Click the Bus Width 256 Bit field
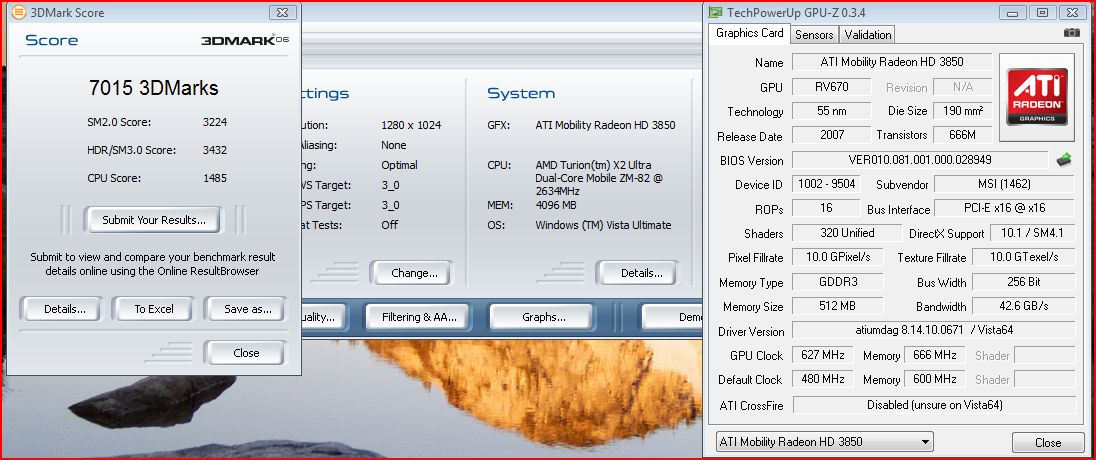Viewport: 1096px width, 460px height. pos(1023,282)
